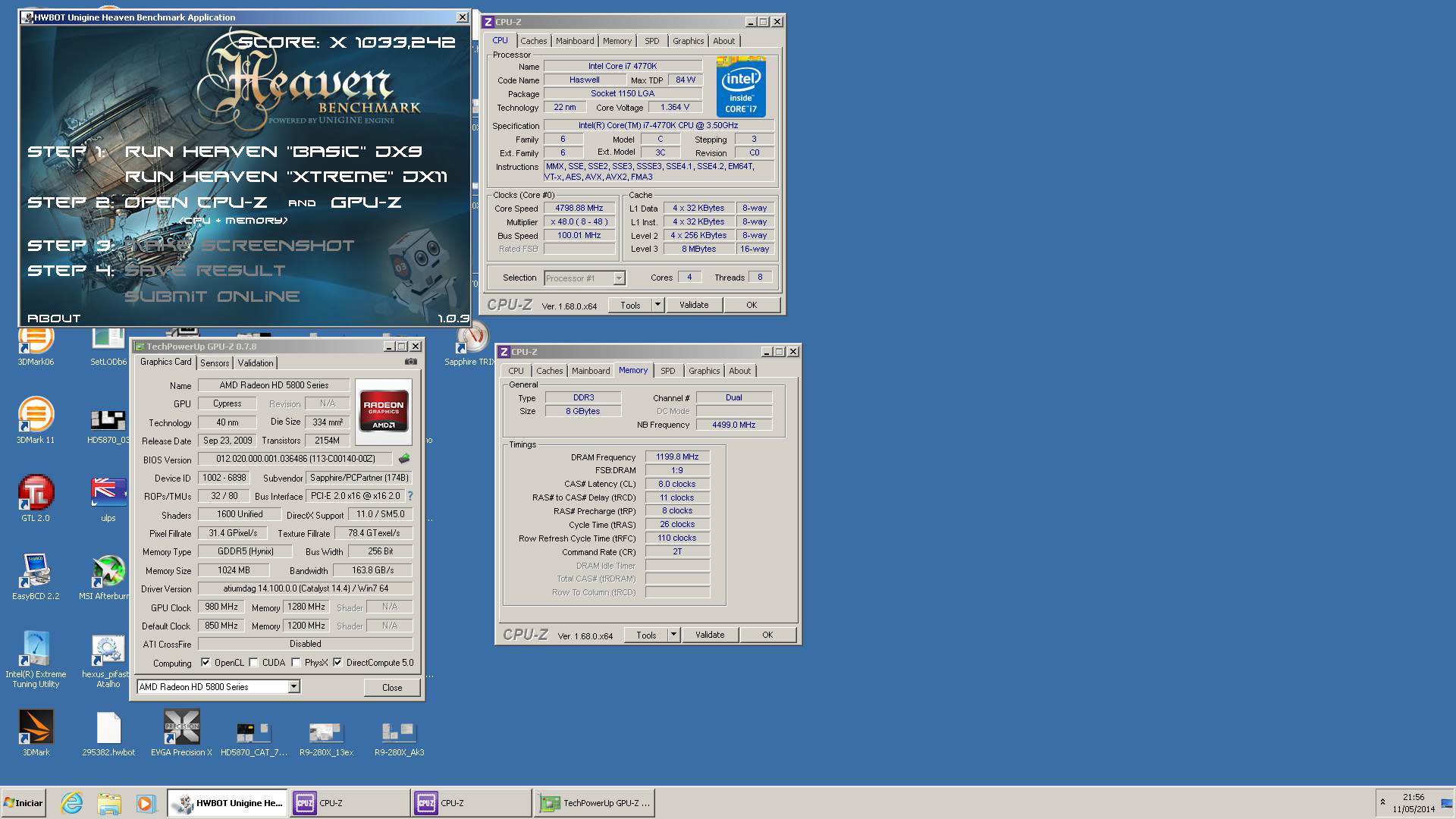Image resolution: width=1456 pixels, height=819 pixels.
Task: Open the 295382.hwbot file icon
Action: (x=108, y=733)
